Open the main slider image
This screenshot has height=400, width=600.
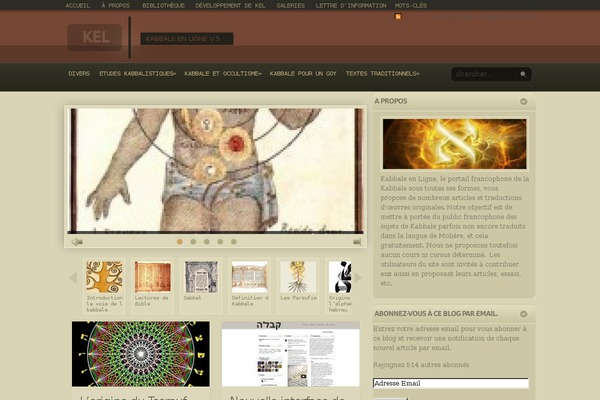[x=215, y=171]
